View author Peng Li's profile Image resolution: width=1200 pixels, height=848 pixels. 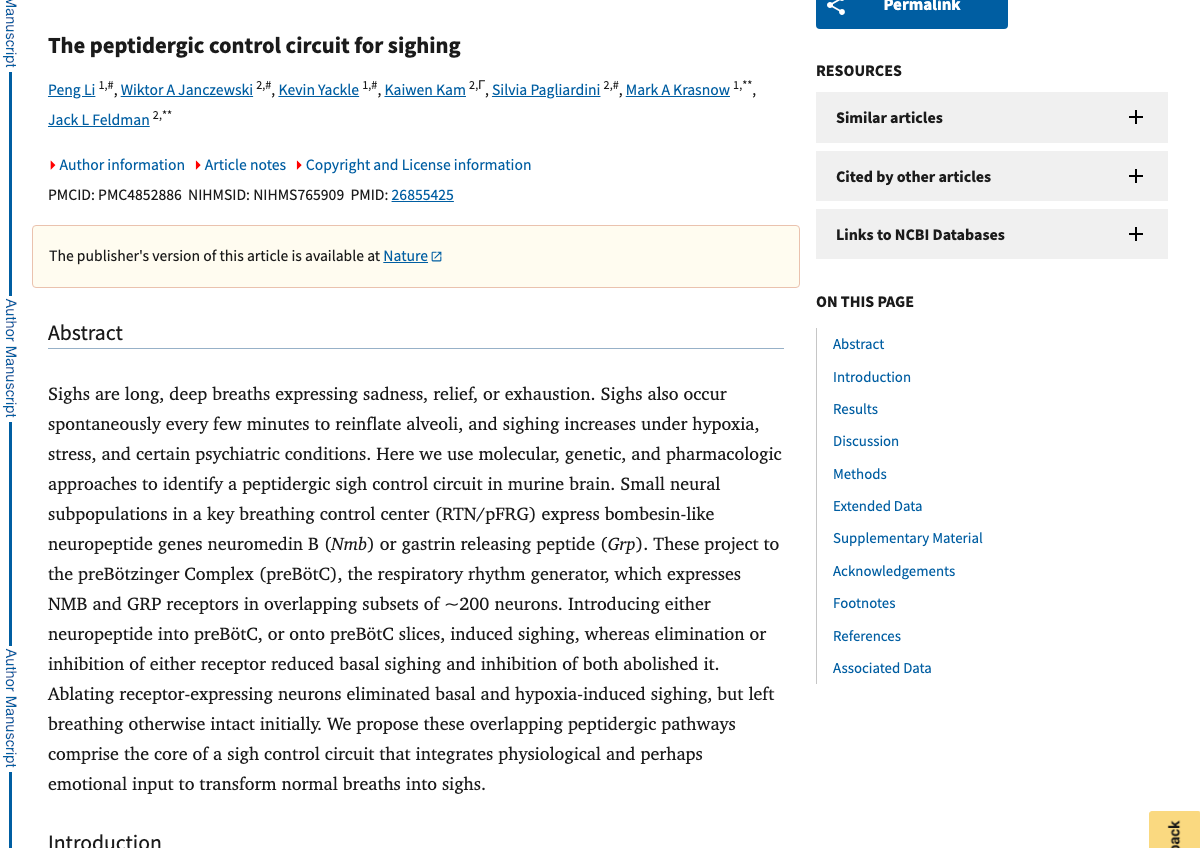pyautogui.click(x=71, y=89)
